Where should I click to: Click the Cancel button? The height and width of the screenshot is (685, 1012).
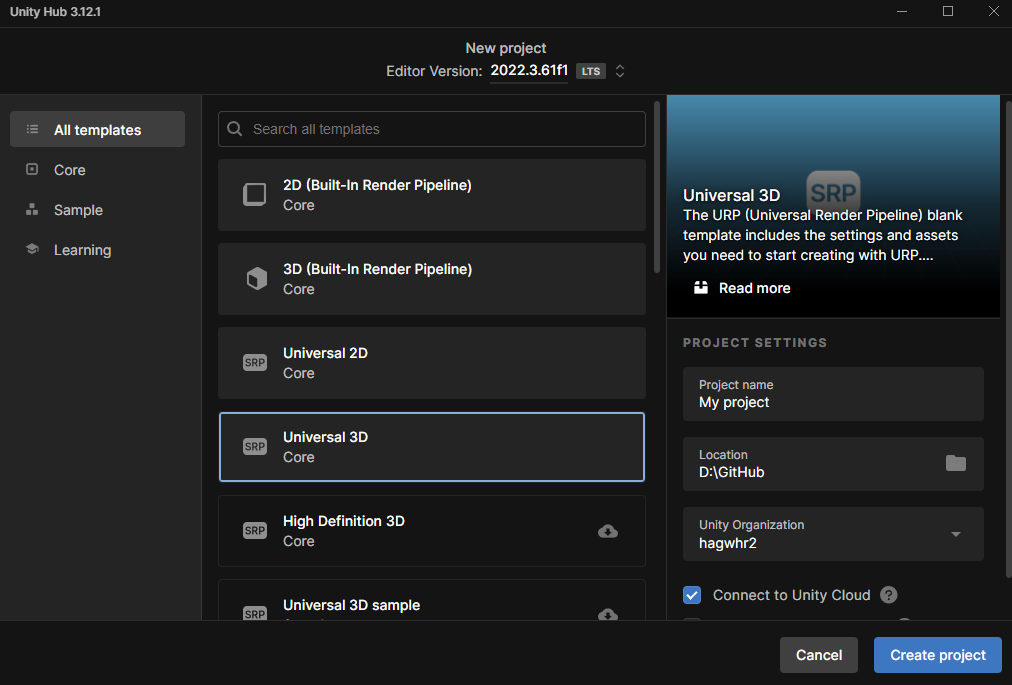[x=818, y=655]
